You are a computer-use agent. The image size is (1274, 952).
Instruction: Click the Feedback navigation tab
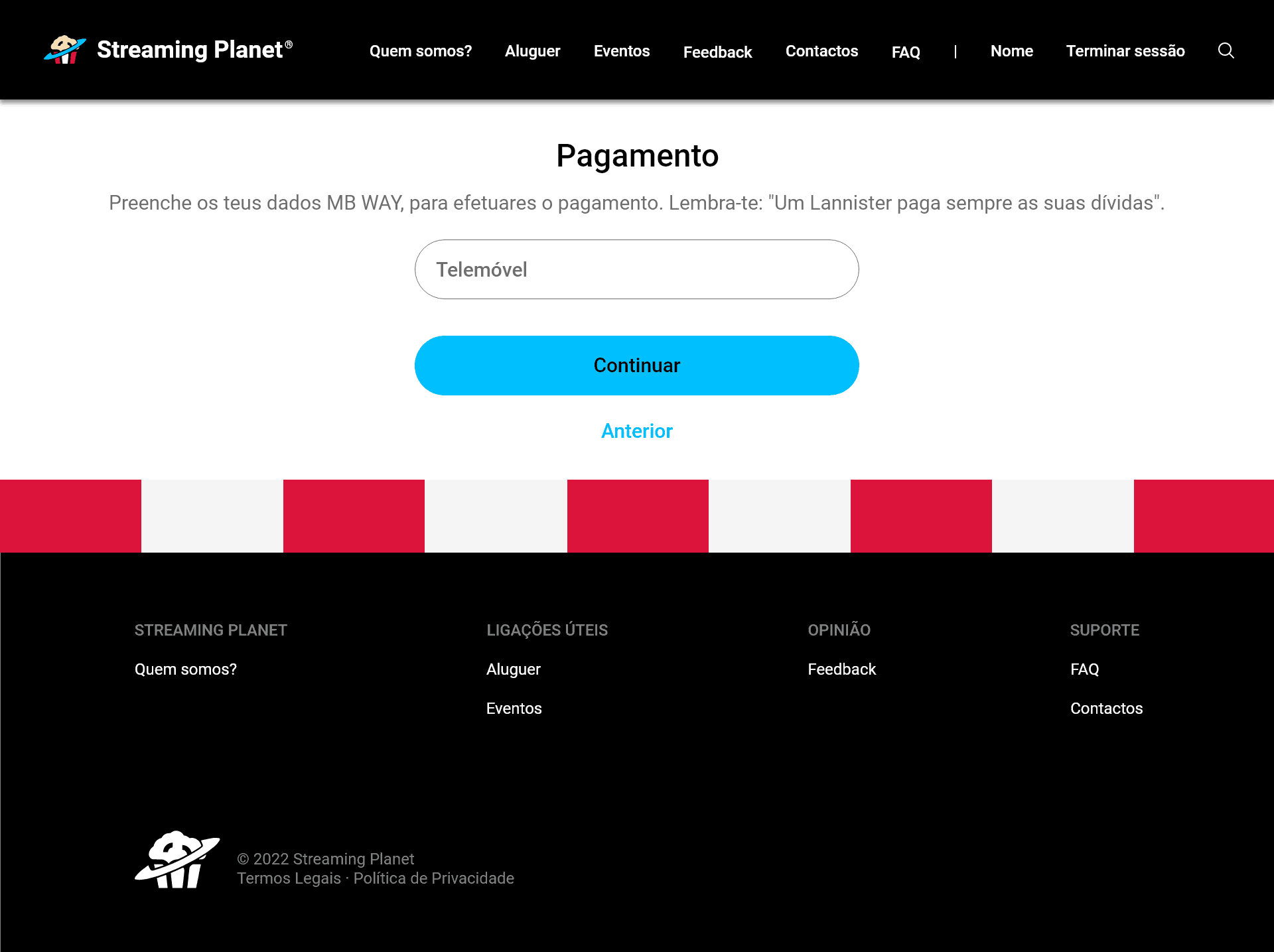click(717, 52)
